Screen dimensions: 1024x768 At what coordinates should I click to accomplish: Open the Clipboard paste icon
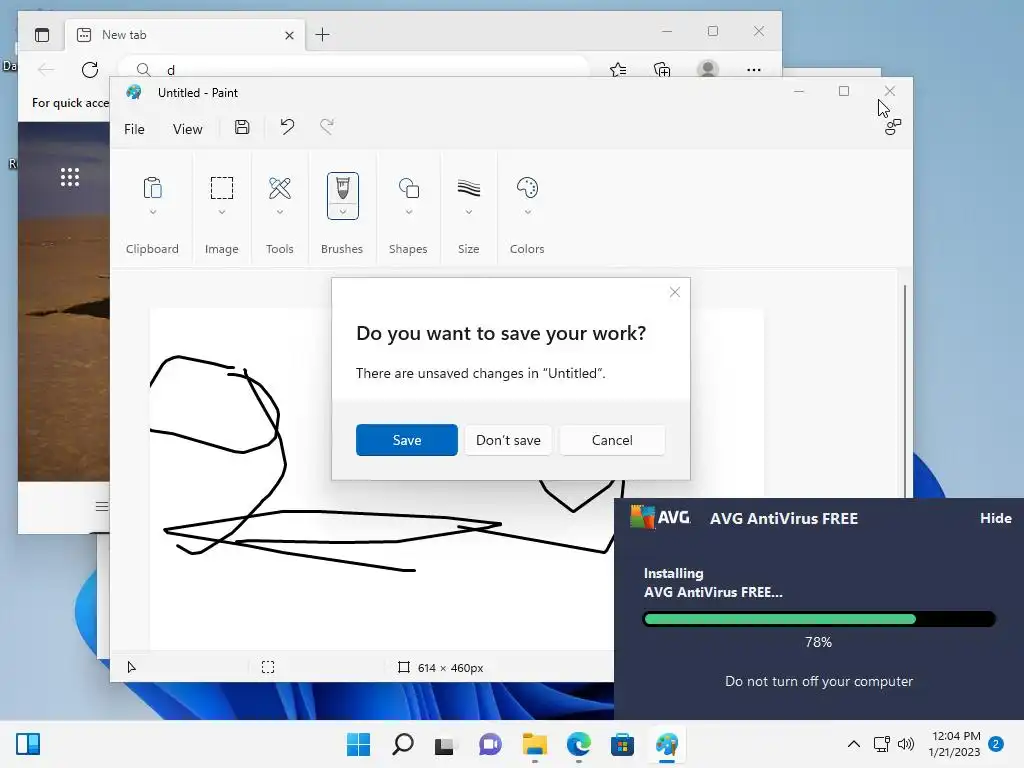tap(152, 188)
